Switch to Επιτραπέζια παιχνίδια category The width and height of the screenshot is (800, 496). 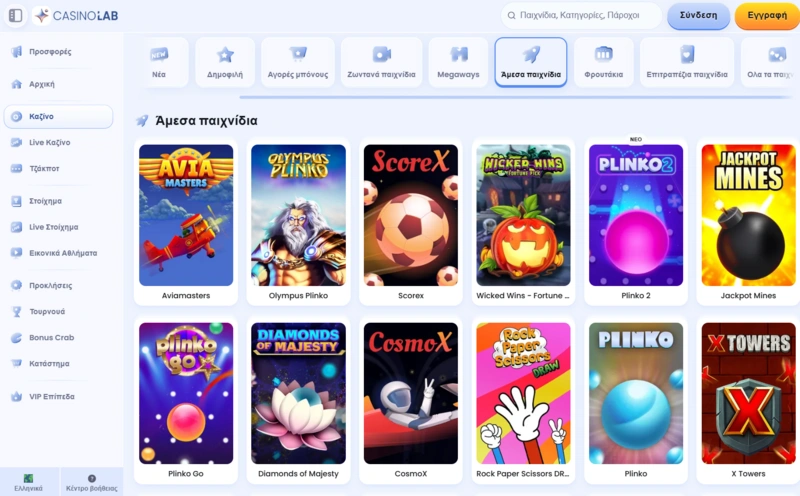[687, 62]
